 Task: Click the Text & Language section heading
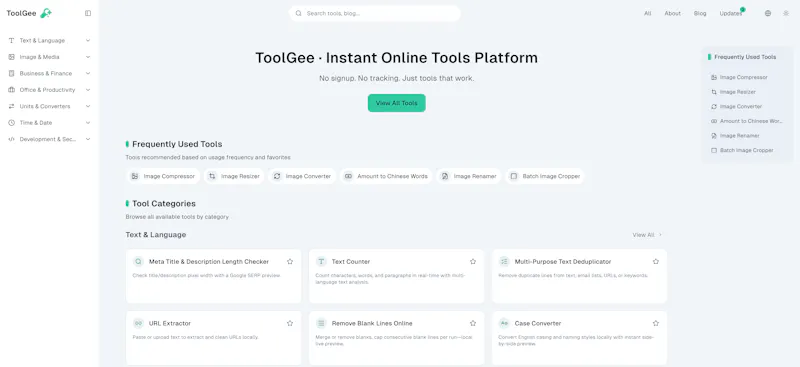pos(156,235)
